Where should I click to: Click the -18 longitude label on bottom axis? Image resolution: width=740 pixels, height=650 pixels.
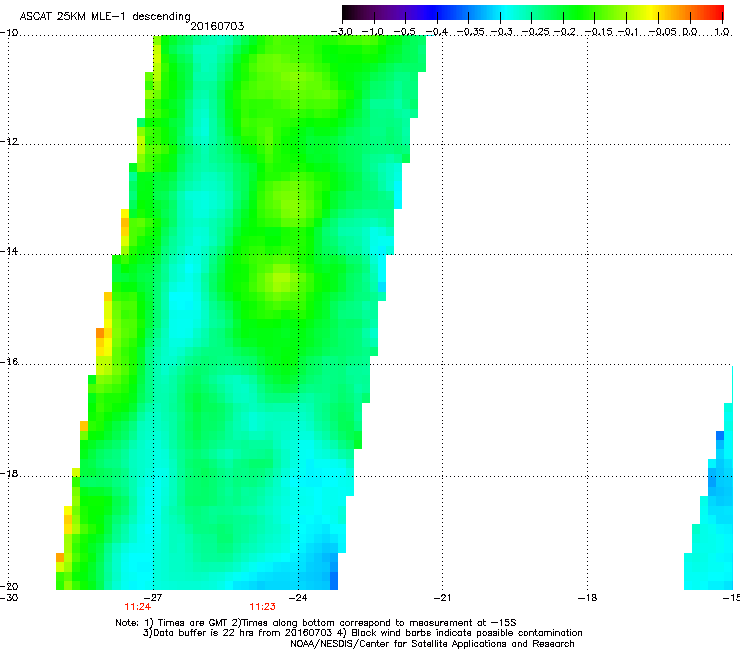tap(587, 598)
